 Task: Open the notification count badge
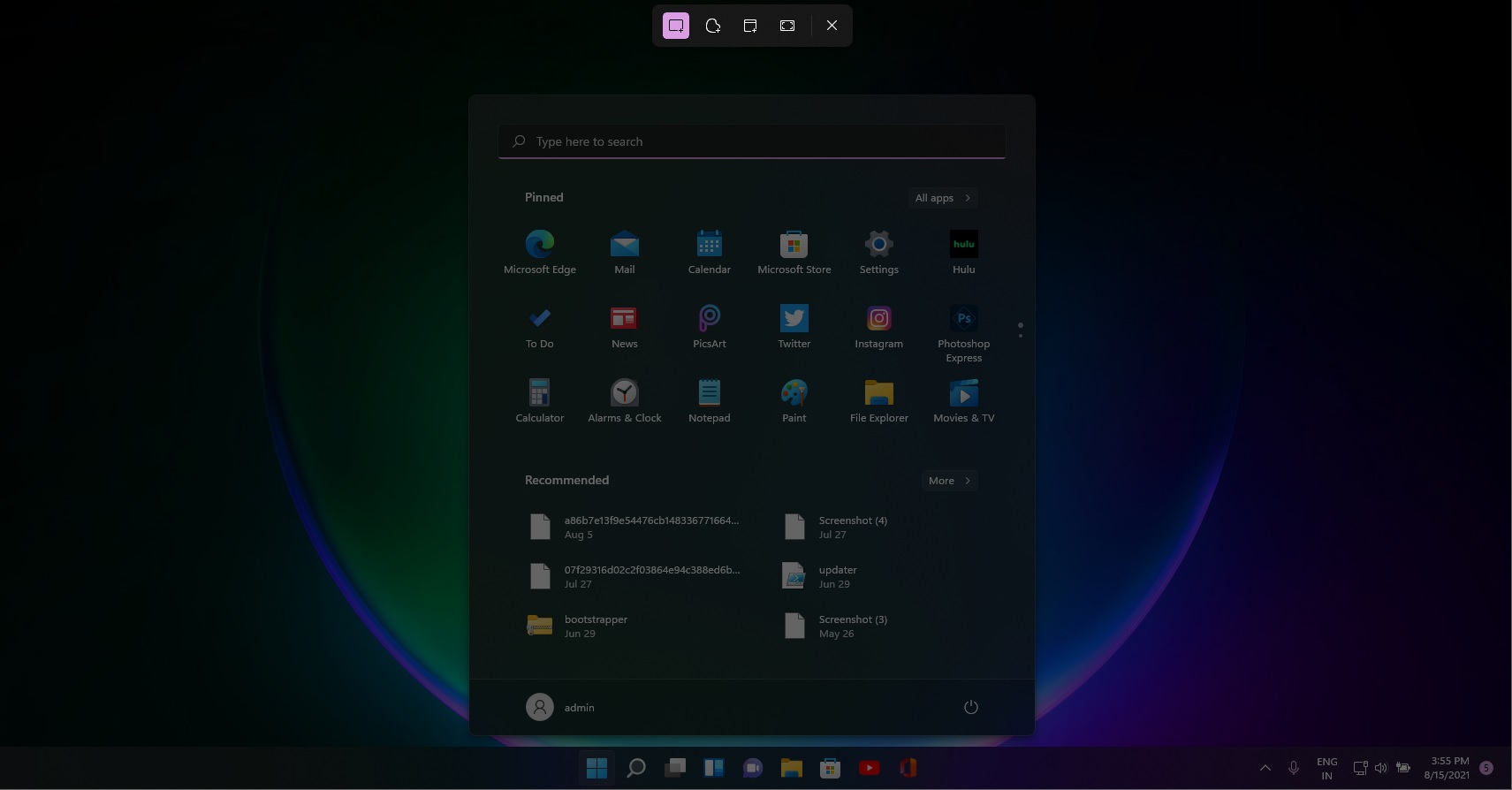coord(1486,768)
